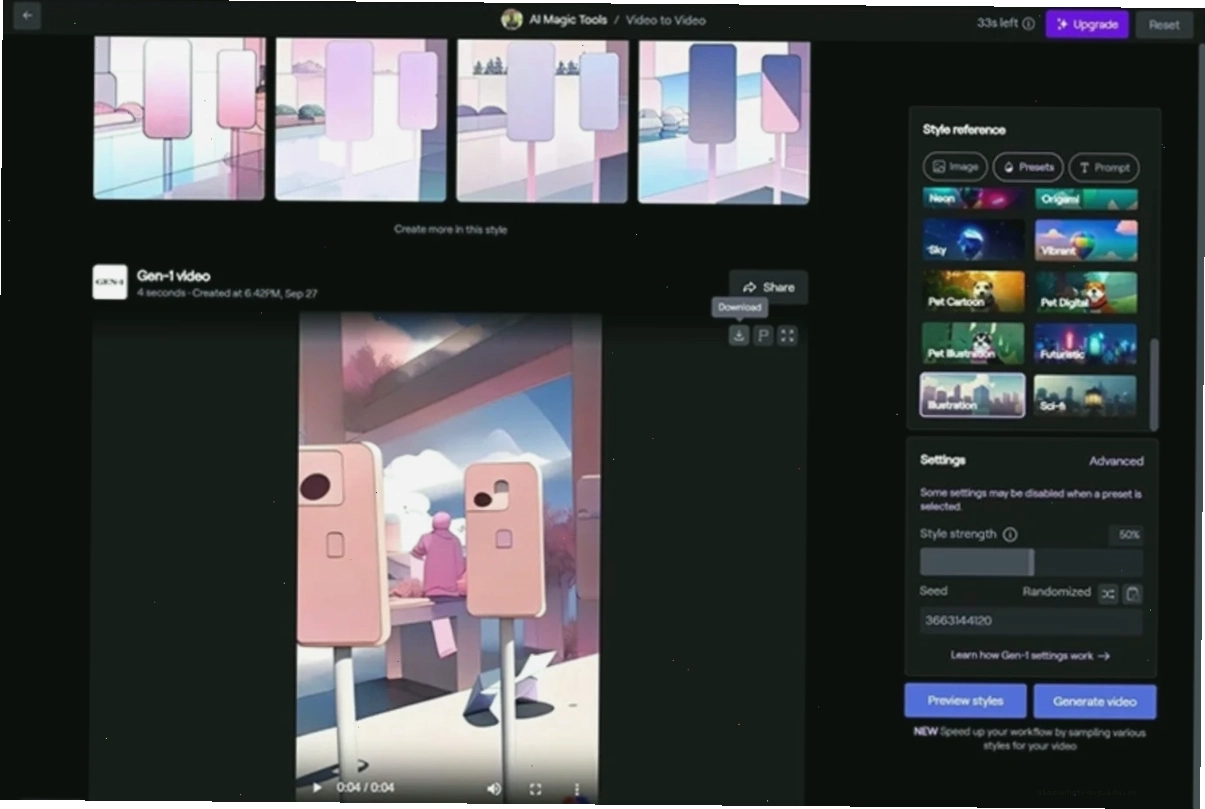Viewport: 1205px width, 809px height.
Task: Switch to Image style reference tab
Action: [955, 167]
